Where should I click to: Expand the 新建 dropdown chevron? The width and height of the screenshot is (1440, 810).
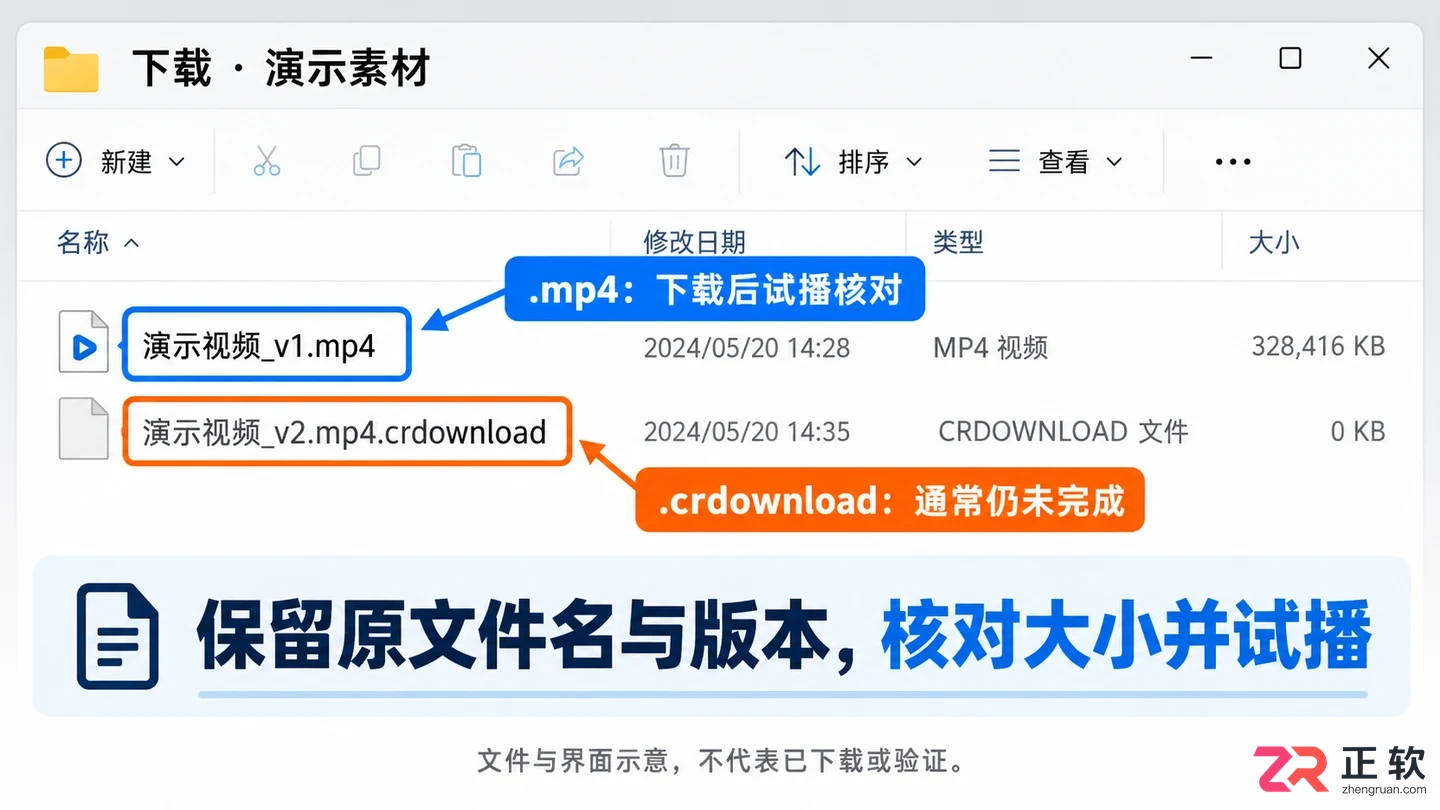pyautogui.click(x=177, y=162)
